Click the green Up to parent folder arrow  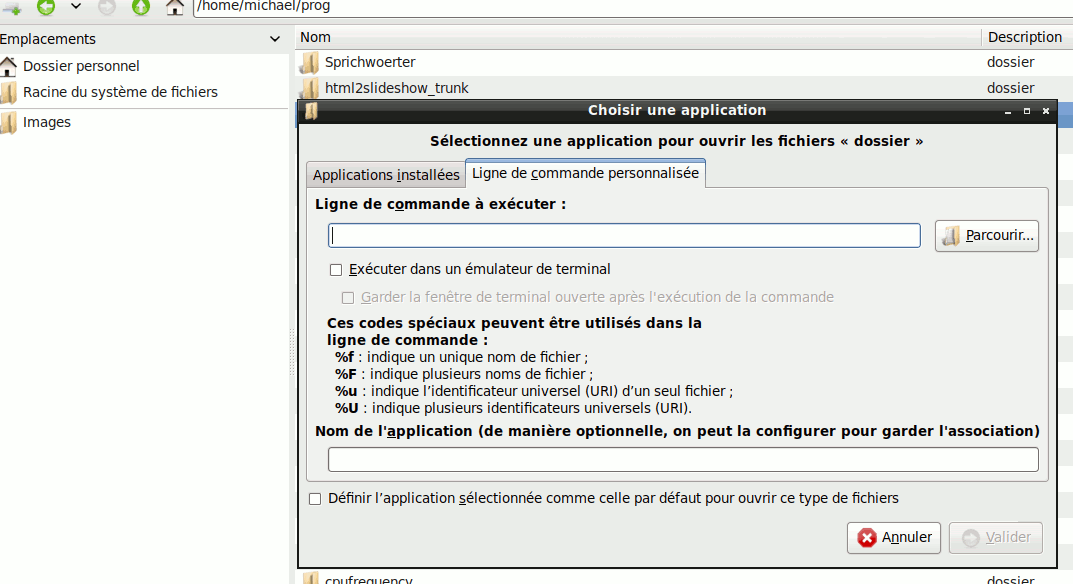(x=141, y=7)
